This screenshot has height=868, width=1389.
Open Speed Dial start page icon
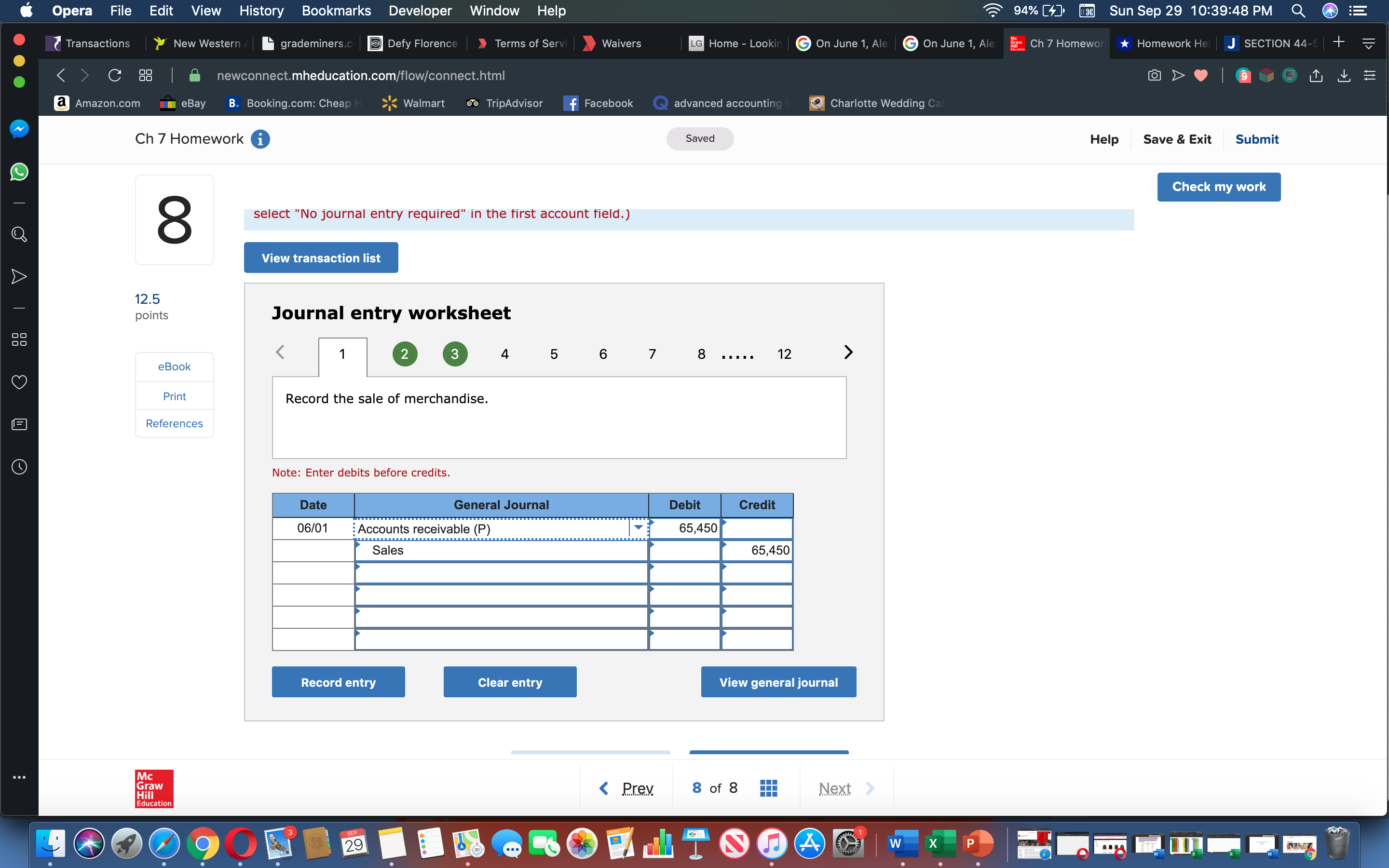coord(146,75)
